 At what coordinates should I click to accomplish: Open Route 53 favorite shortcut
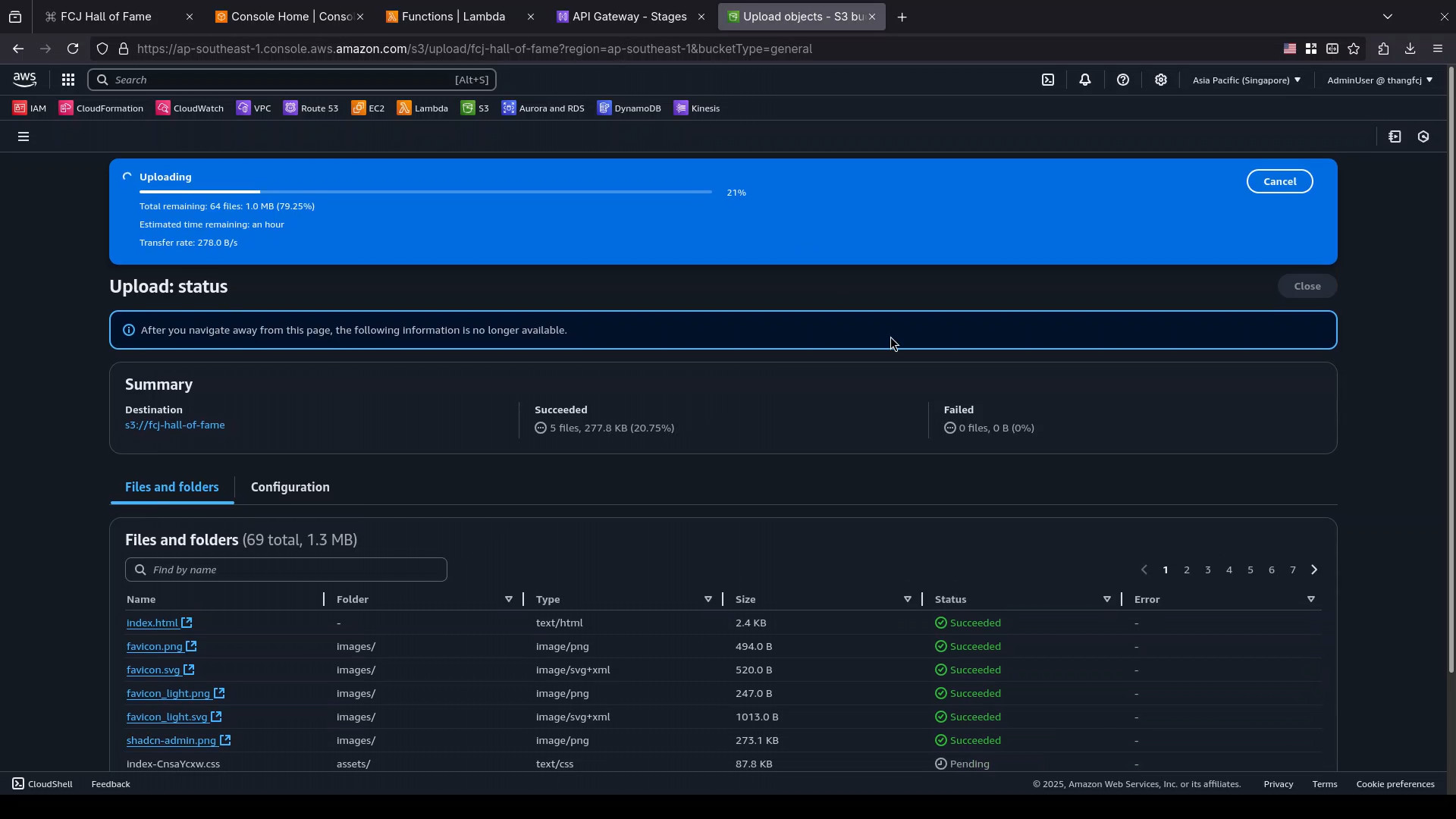coord(311,108)
